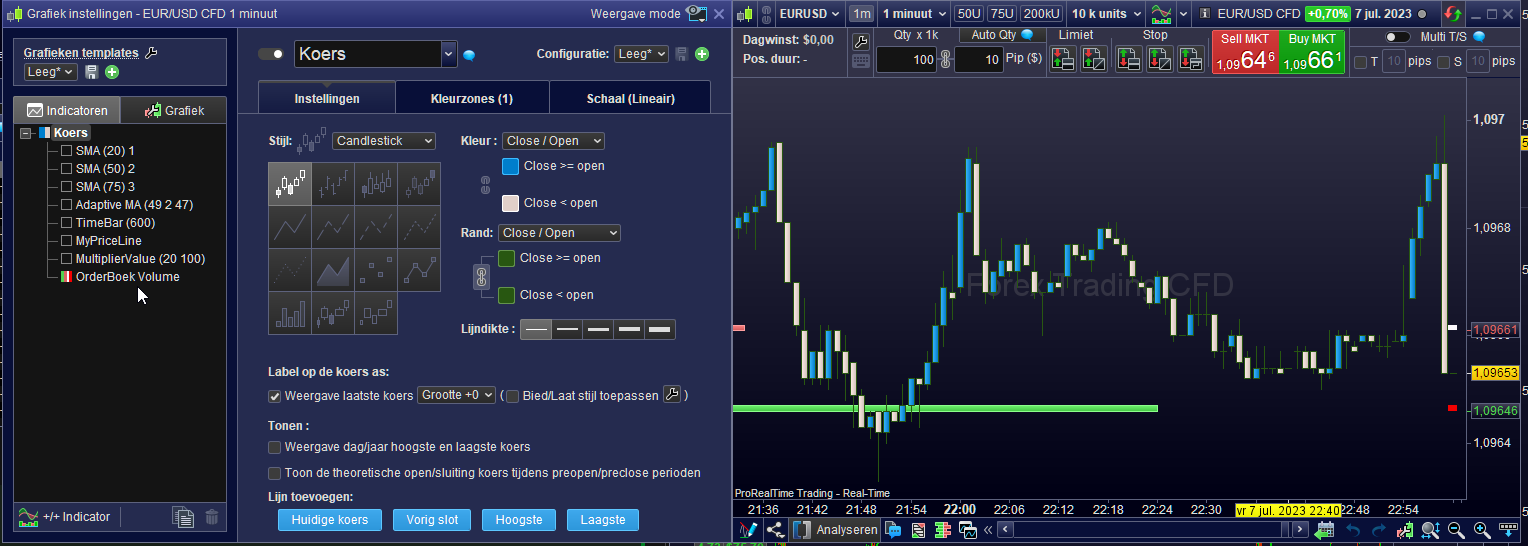1528x546 pixels.
Task: Select the Indicatoren tab
Action: tap(67, 110)
